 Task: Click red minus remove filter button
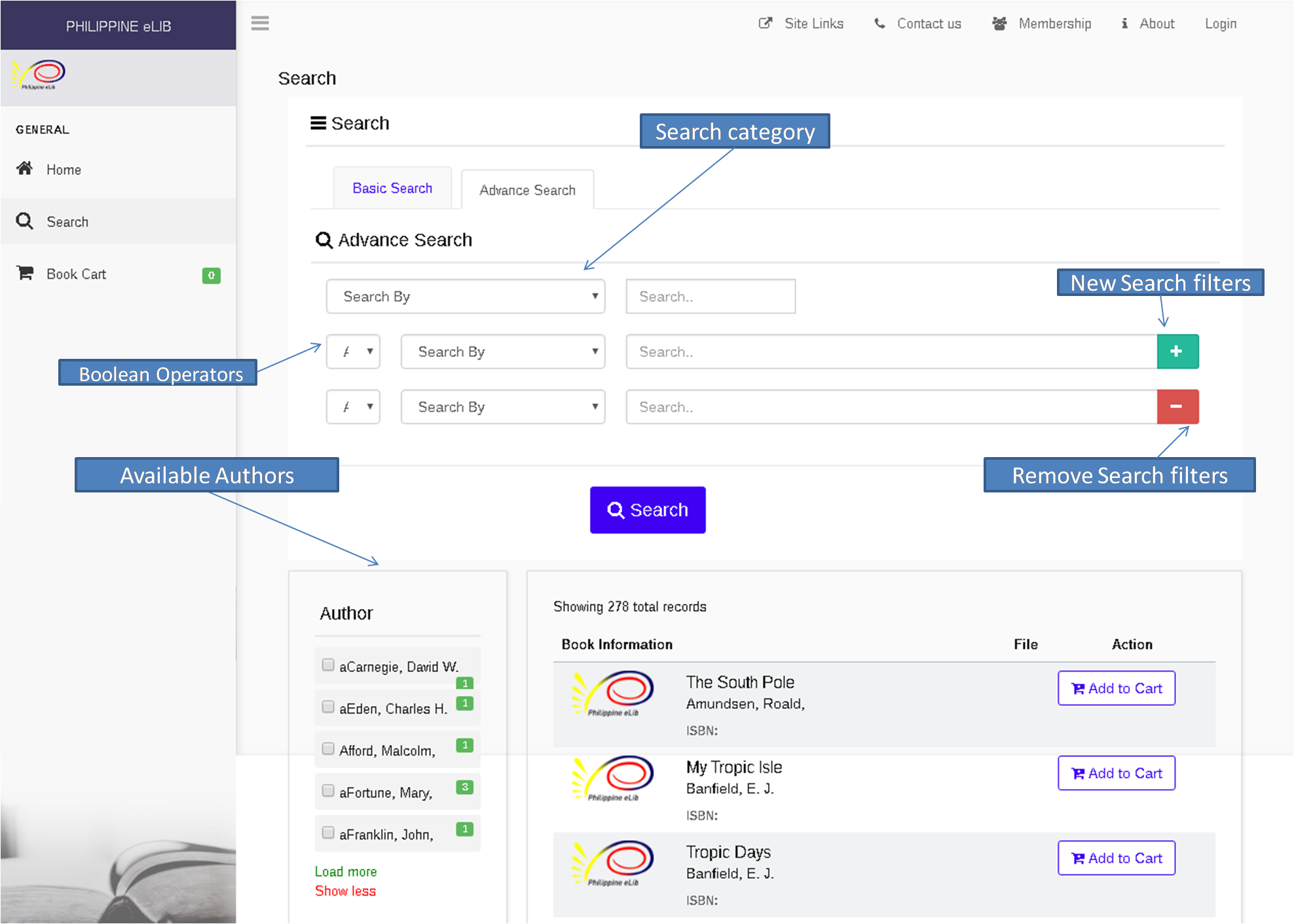point(1177,407)
